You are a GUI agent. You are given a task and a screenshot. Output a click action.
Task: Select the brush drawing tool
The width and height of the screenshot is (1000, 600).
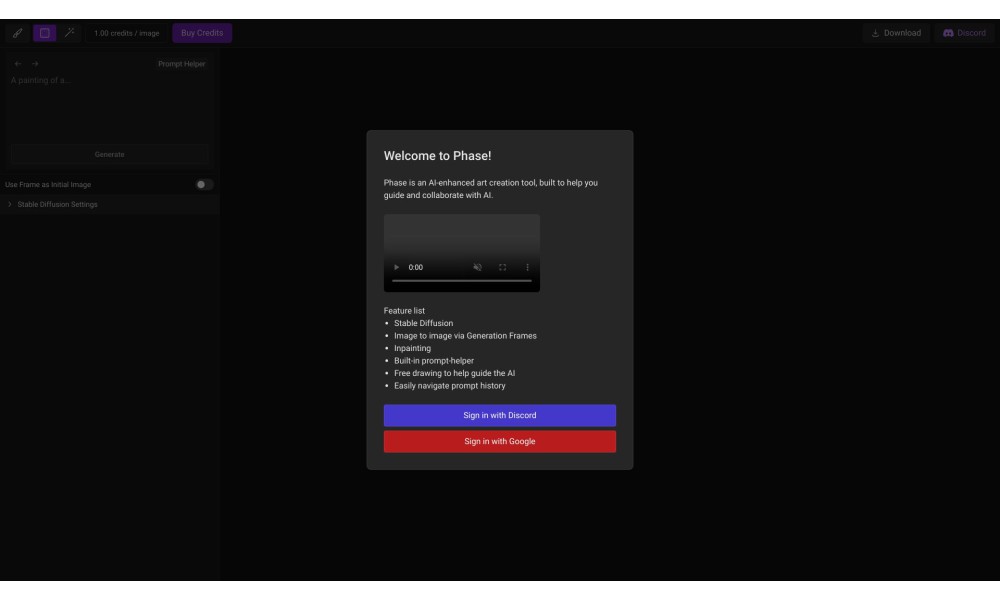(18, 33)
